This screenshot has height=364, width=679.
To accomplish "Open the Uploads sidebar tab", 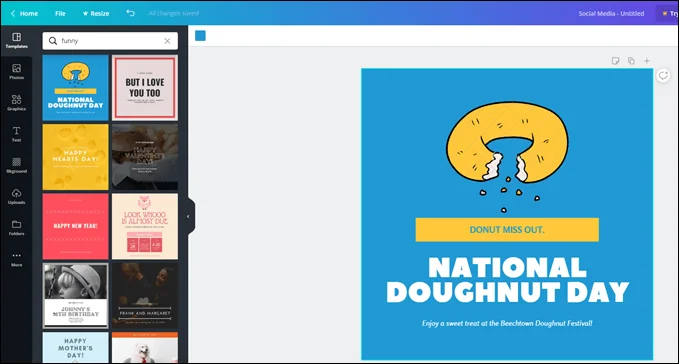I will coord(16,196).
